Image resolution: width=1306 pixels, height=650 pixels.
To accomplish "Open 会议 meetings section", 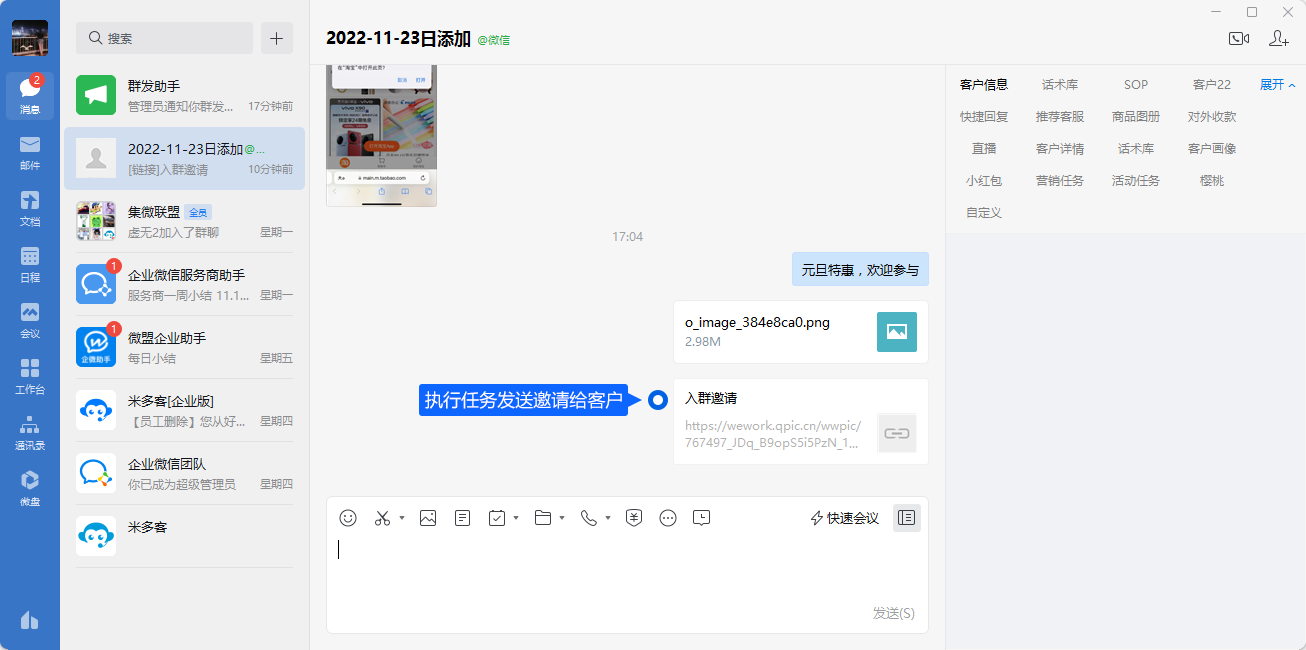I will [30, 320].
